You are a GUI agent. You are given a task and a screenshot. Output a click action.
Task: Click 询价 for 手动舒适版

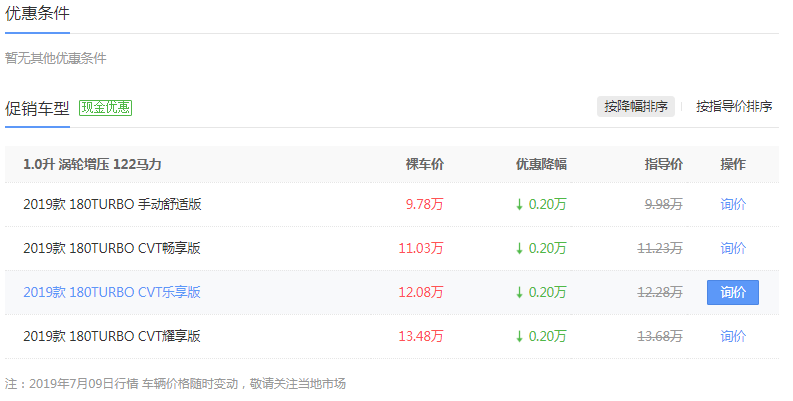733,204
